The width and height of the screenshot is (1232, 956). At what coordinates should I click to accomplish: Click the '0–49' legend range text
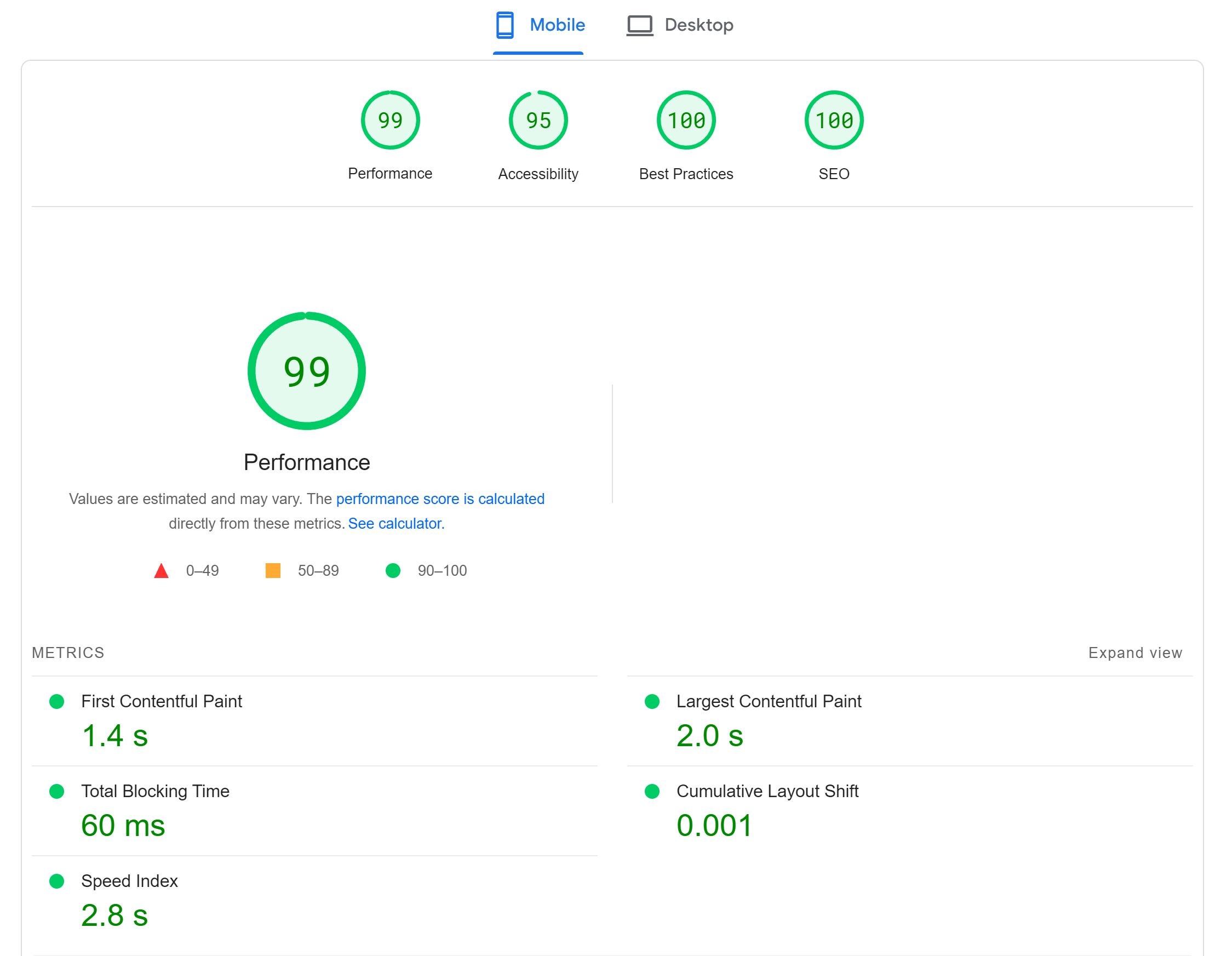tap(203, 571)
